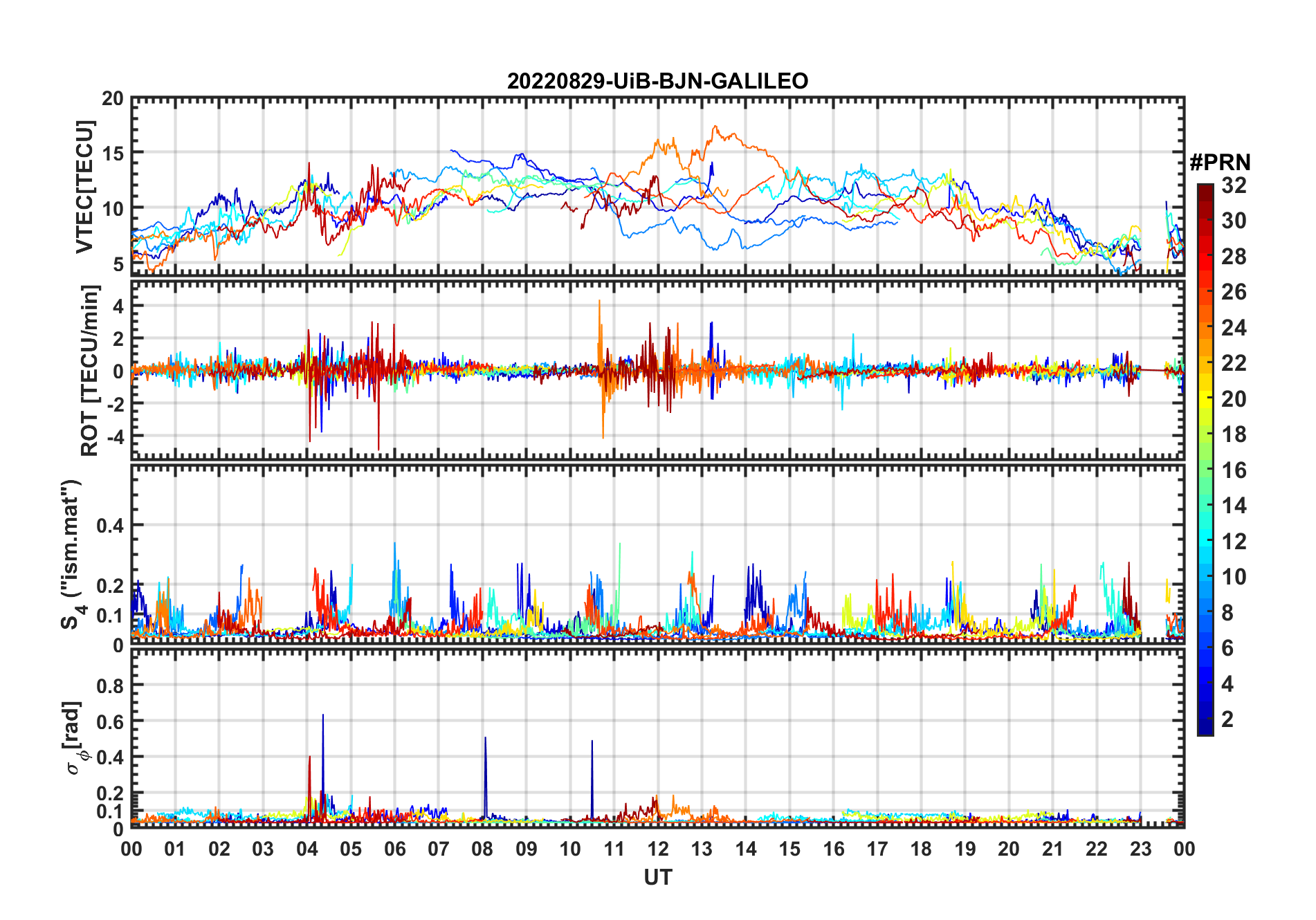Click x-axis hour label 19
This screenshot has height=920, width=1316.
click(x=965, y=849)
